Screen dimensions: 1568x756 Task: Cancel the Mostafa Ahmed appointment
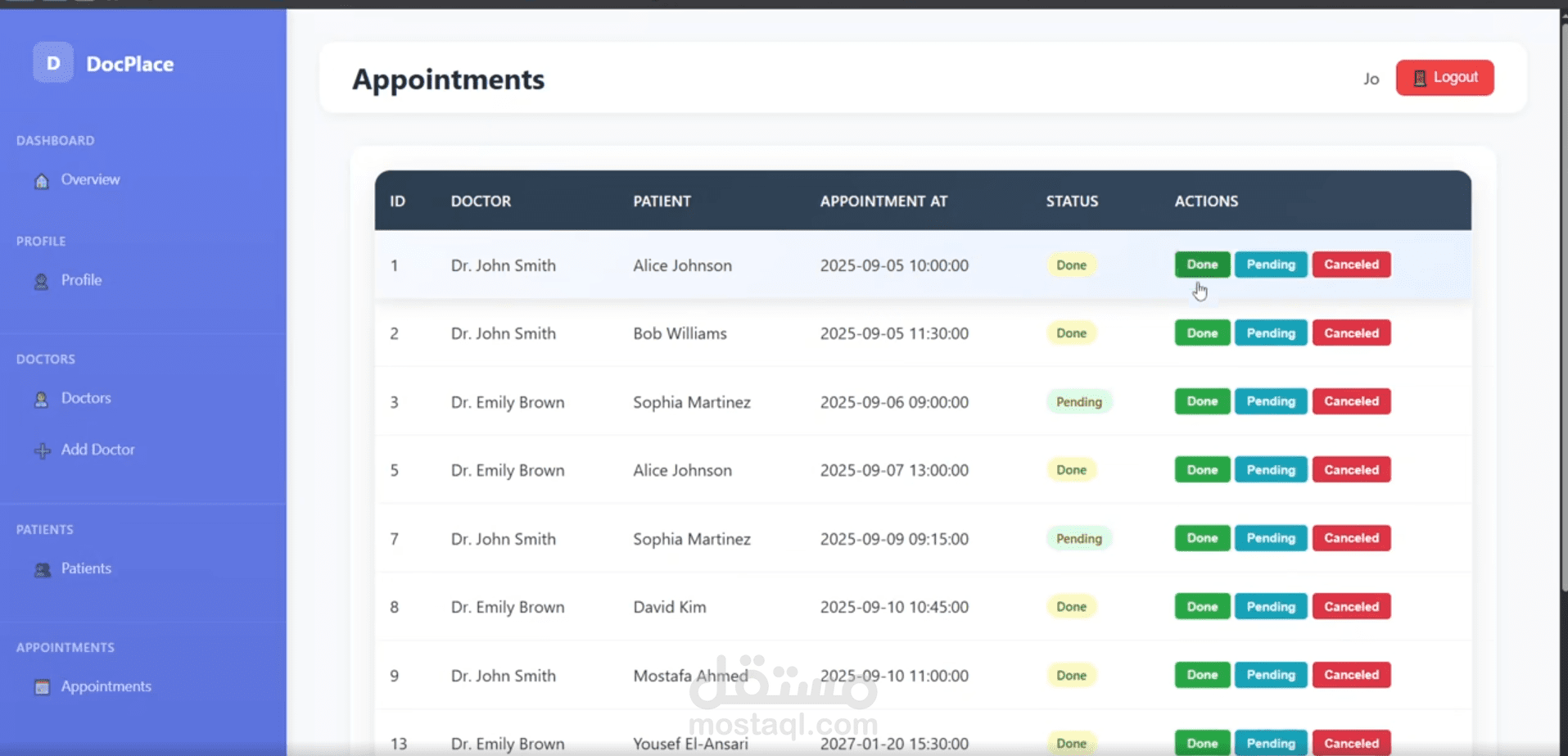[x=1351, y=675]
